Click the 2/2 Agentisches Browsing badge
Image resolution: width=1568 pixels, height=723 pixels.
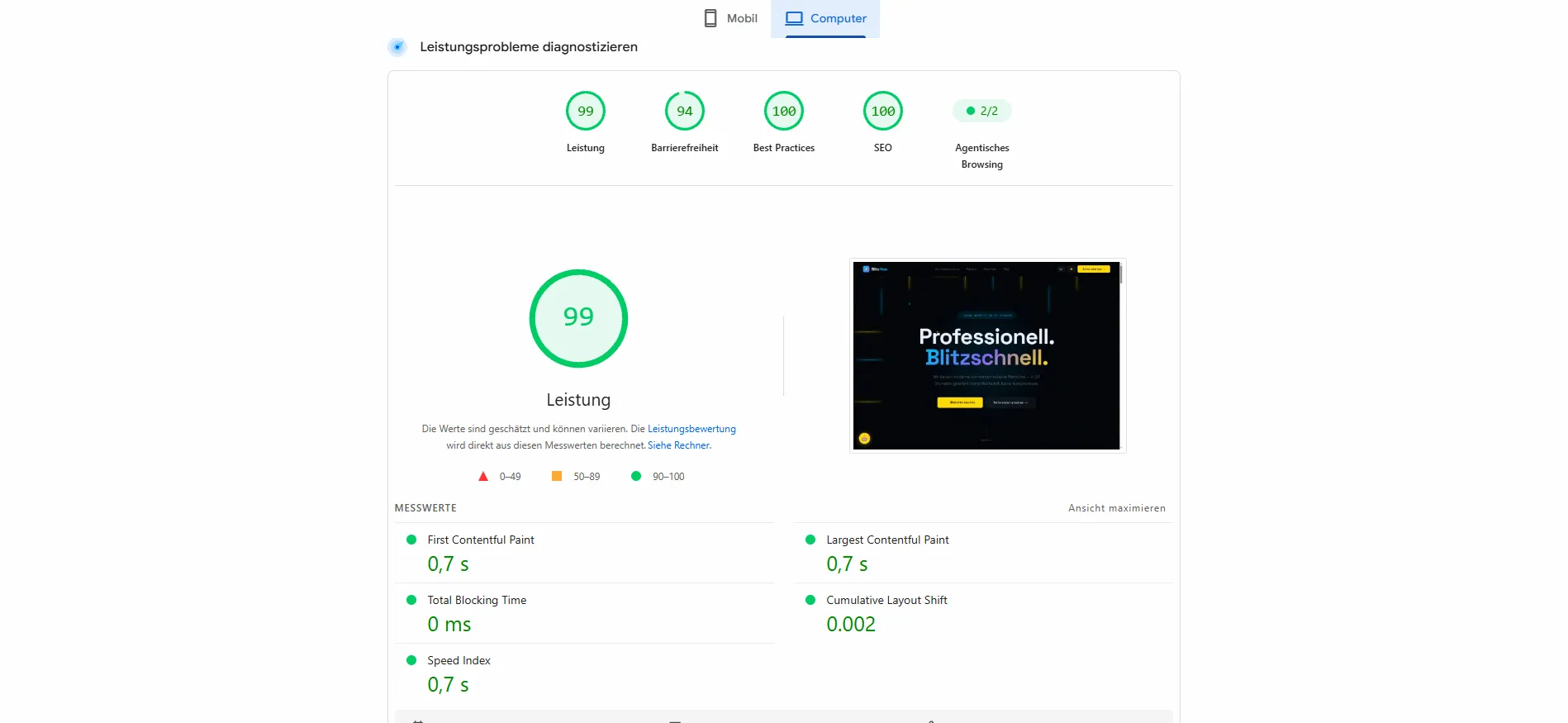coord(982,111)
